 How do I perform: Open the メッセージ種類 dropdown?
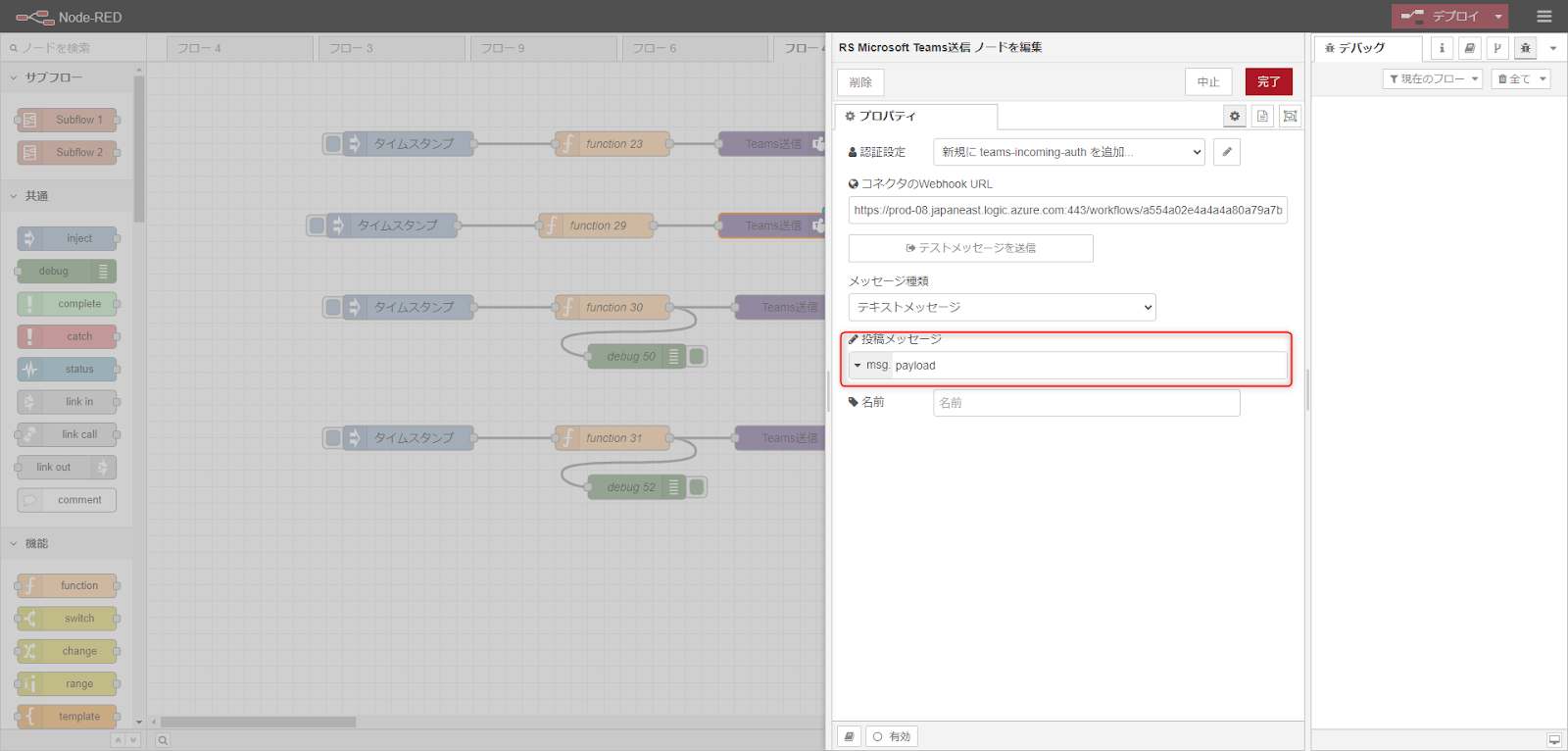coord(1002,308)
